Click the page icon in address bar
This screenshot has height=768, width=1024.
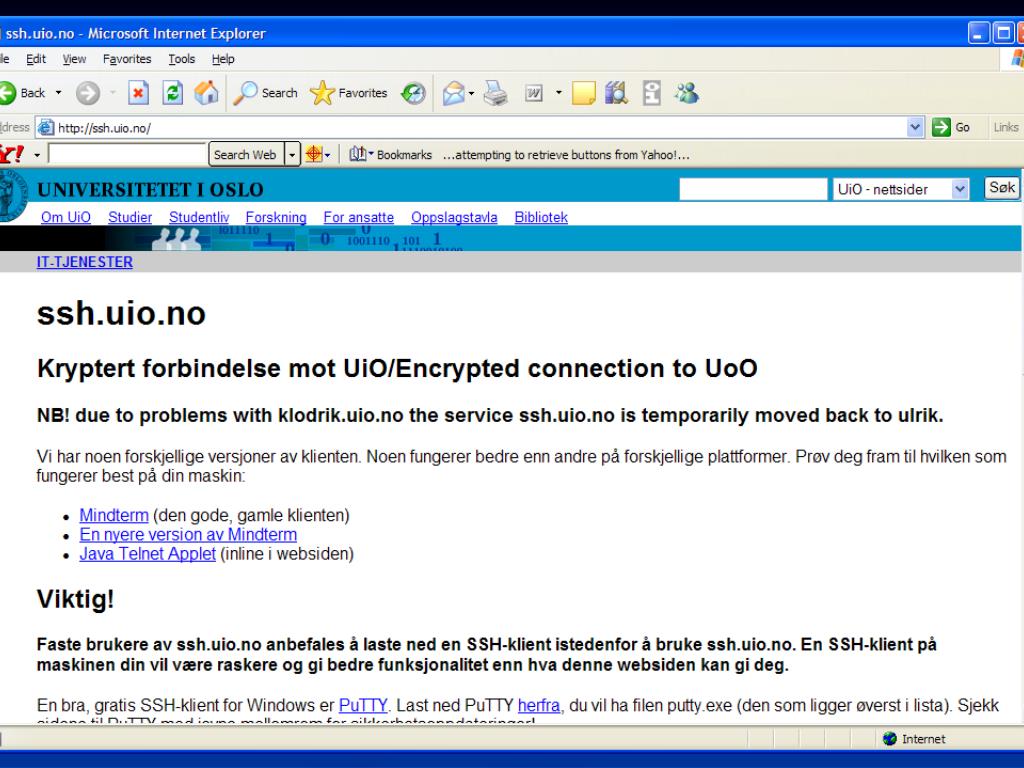[x=46, y=127]
